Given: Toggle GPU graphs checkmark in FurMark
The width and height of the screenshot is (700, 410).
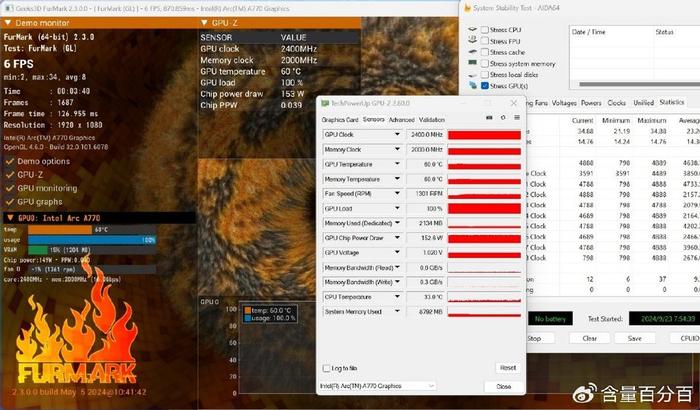Looking at the screenshot, I should click(10, 202).
